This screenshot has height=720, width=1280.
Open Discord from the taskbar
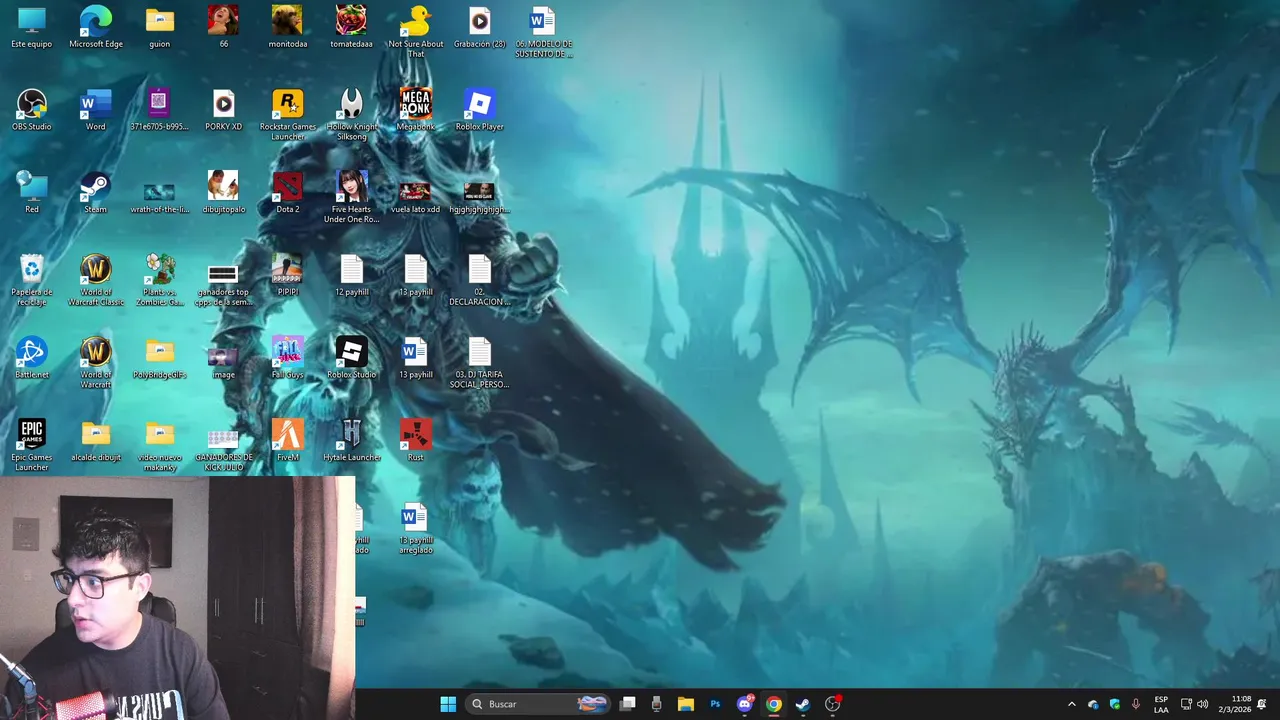point(744,704)
